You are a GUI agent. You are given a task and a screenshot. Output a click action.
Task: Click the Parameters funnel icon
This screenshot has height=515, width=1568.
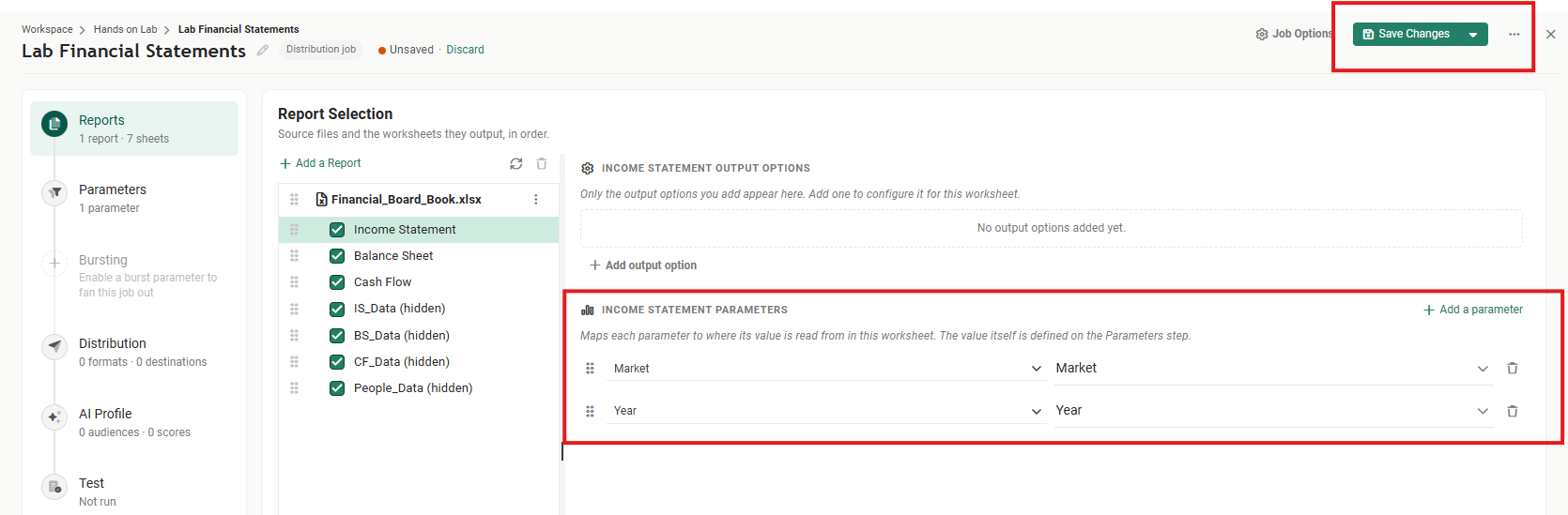coord(54,193)
